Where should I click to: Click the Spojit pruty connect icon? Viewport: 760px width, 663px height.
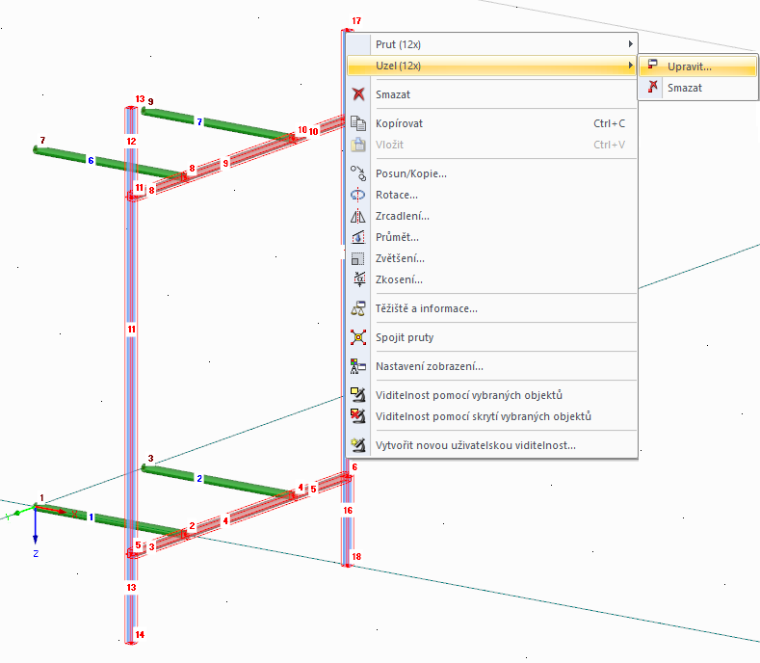[358, 337]
